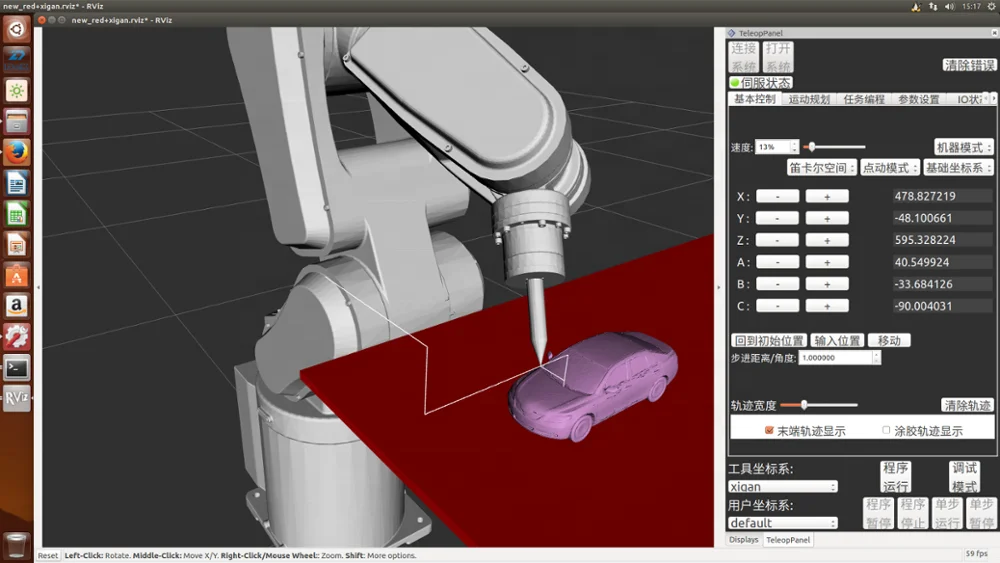Viewport: 1000px width, 563px height.
Task: Toggle the 末端轨迹显示 checkbox
Action: click(769, 431)
